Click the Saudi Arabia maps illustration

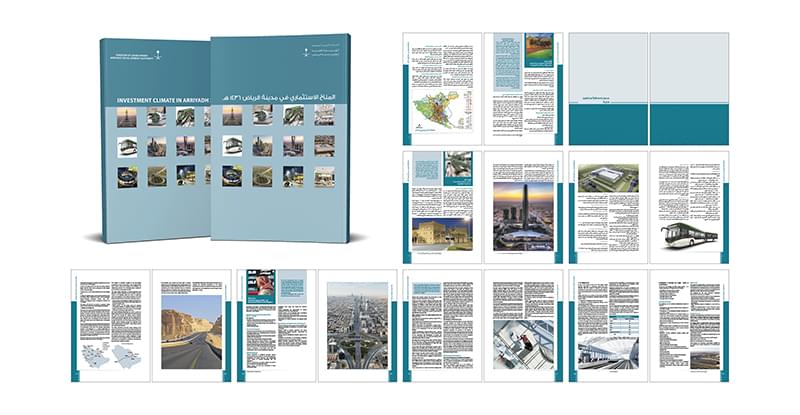point(112,356)
